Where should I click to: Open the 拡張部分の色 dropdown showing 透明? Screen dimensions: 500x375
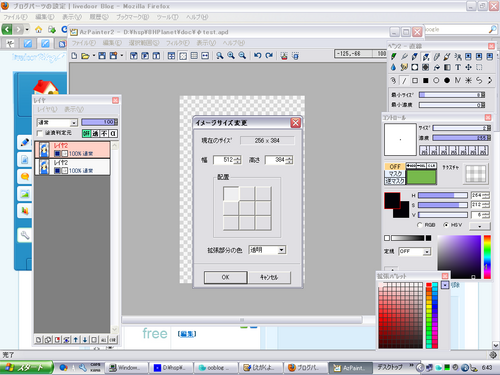(267, 250)
